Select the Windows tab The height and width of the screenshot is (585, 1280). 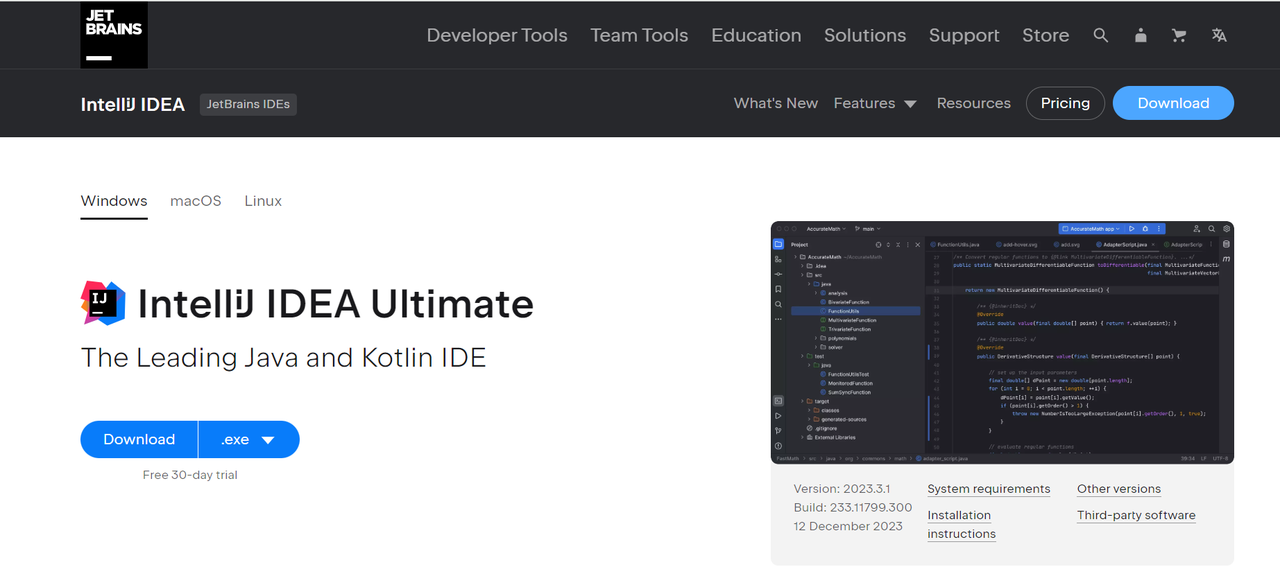[114, 201]
